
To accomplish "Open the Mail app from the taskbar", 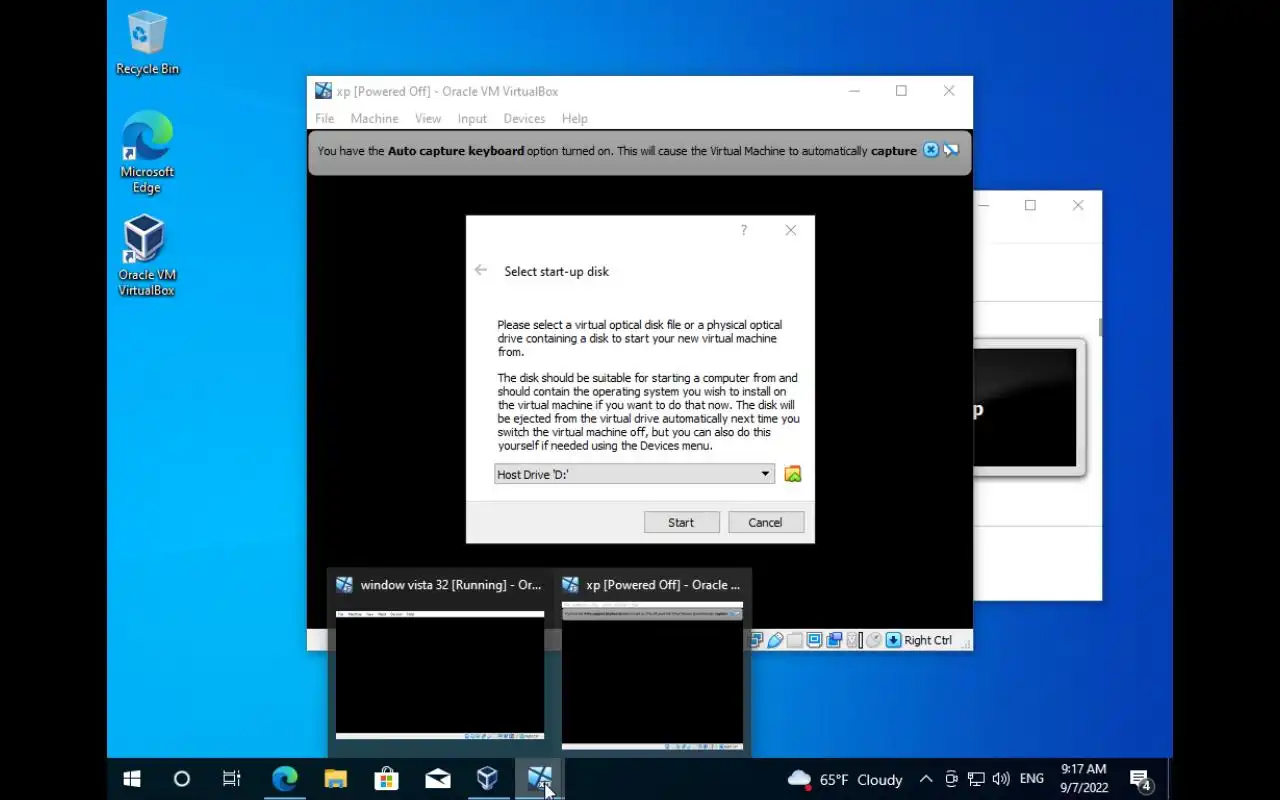I will (x=437, y=779).
